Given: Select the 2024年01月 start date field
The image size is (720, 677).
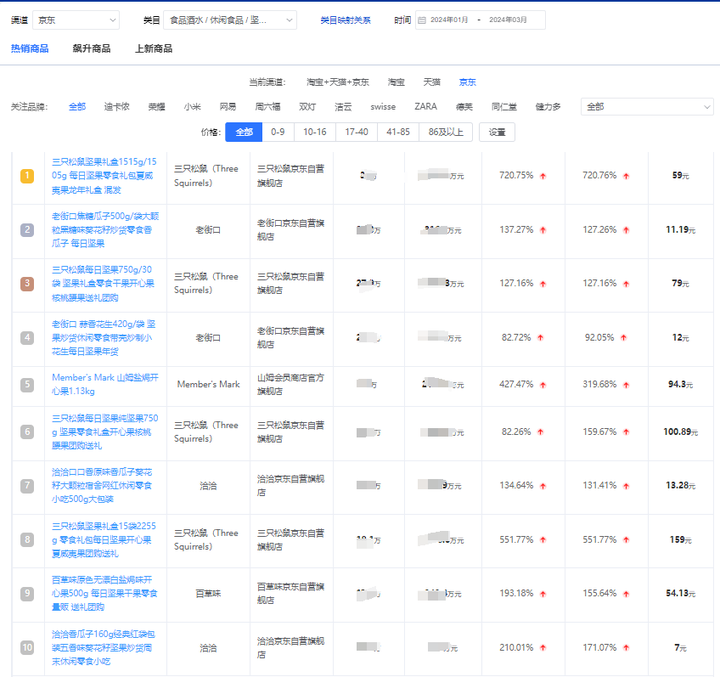Looking at the screenshot, I should click(449, 20).
